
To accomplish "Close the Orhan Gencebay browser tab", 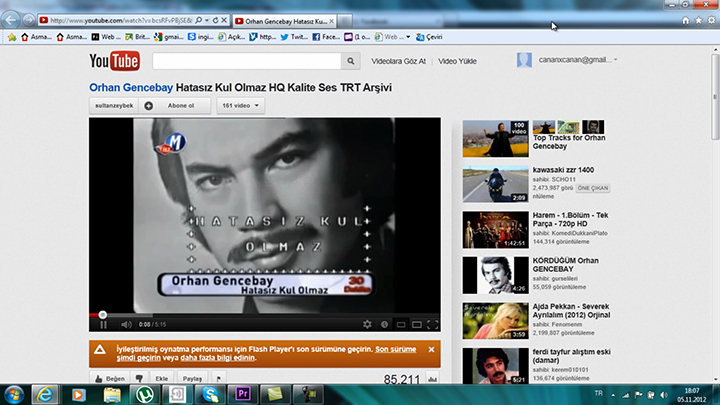I will [331, 21].
